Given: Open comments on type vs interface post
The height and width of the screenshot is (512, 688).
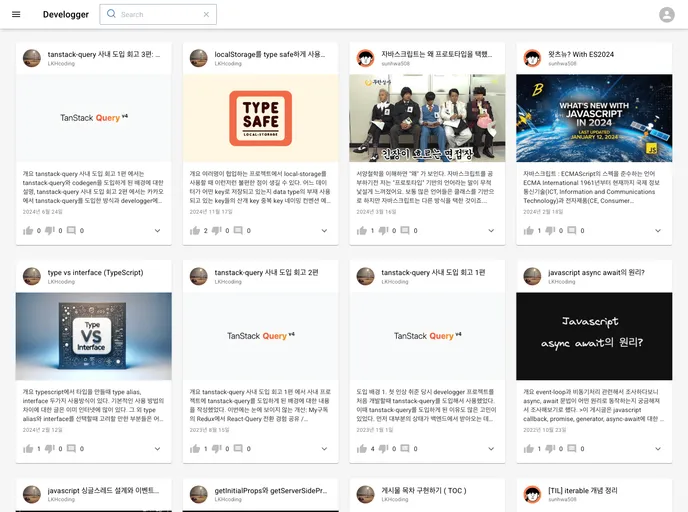Looking at the screenshot, I should [x=71, y=448].
